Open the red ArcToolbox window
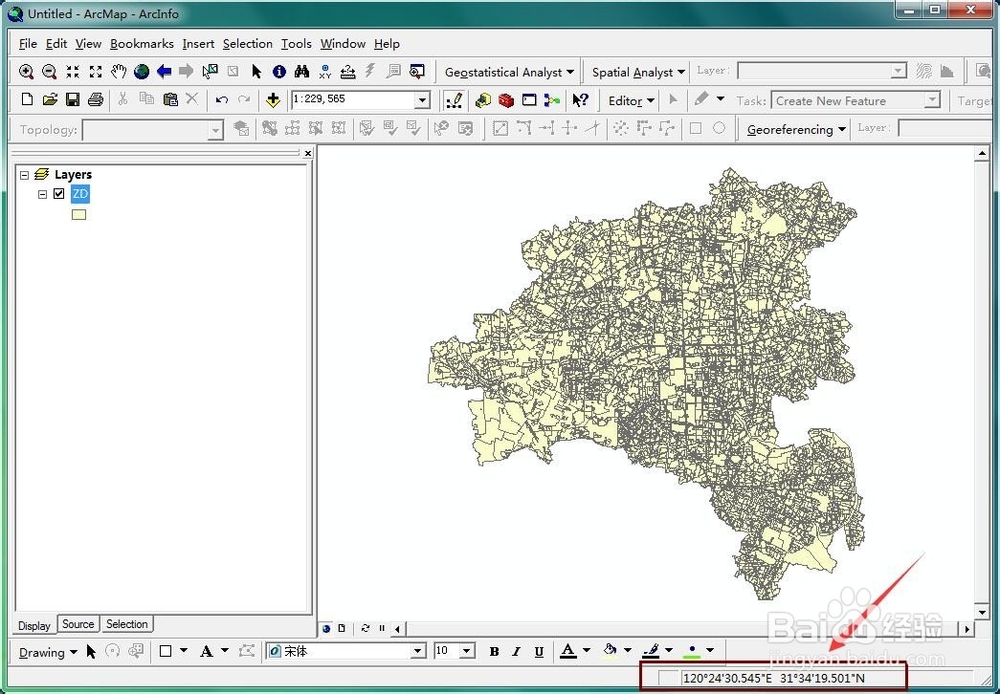Viewport: 1000px width, 694px height. tap(506, 100)
